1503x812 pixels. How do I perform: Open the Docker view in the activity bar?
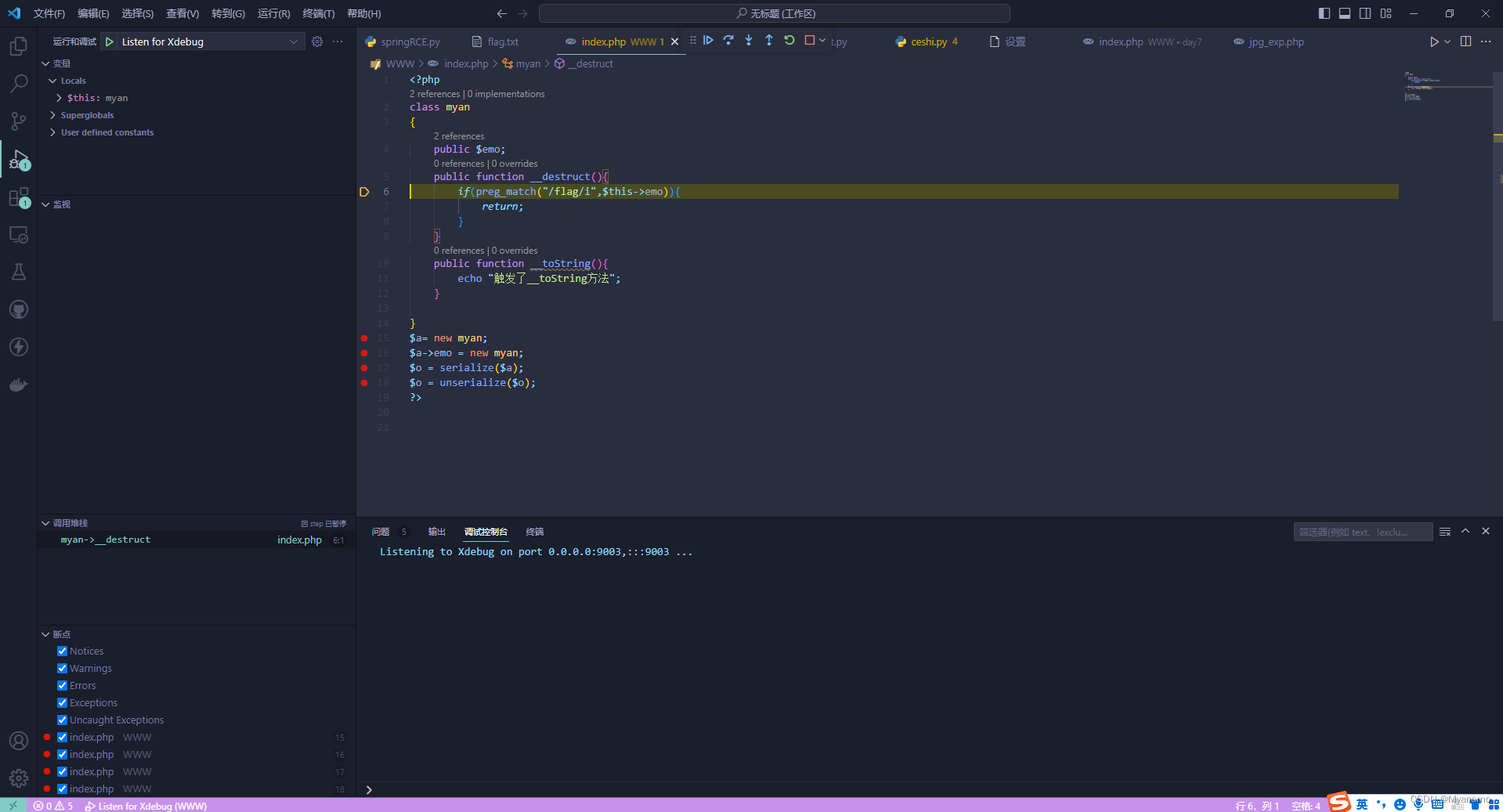click(x=19, y=384)
